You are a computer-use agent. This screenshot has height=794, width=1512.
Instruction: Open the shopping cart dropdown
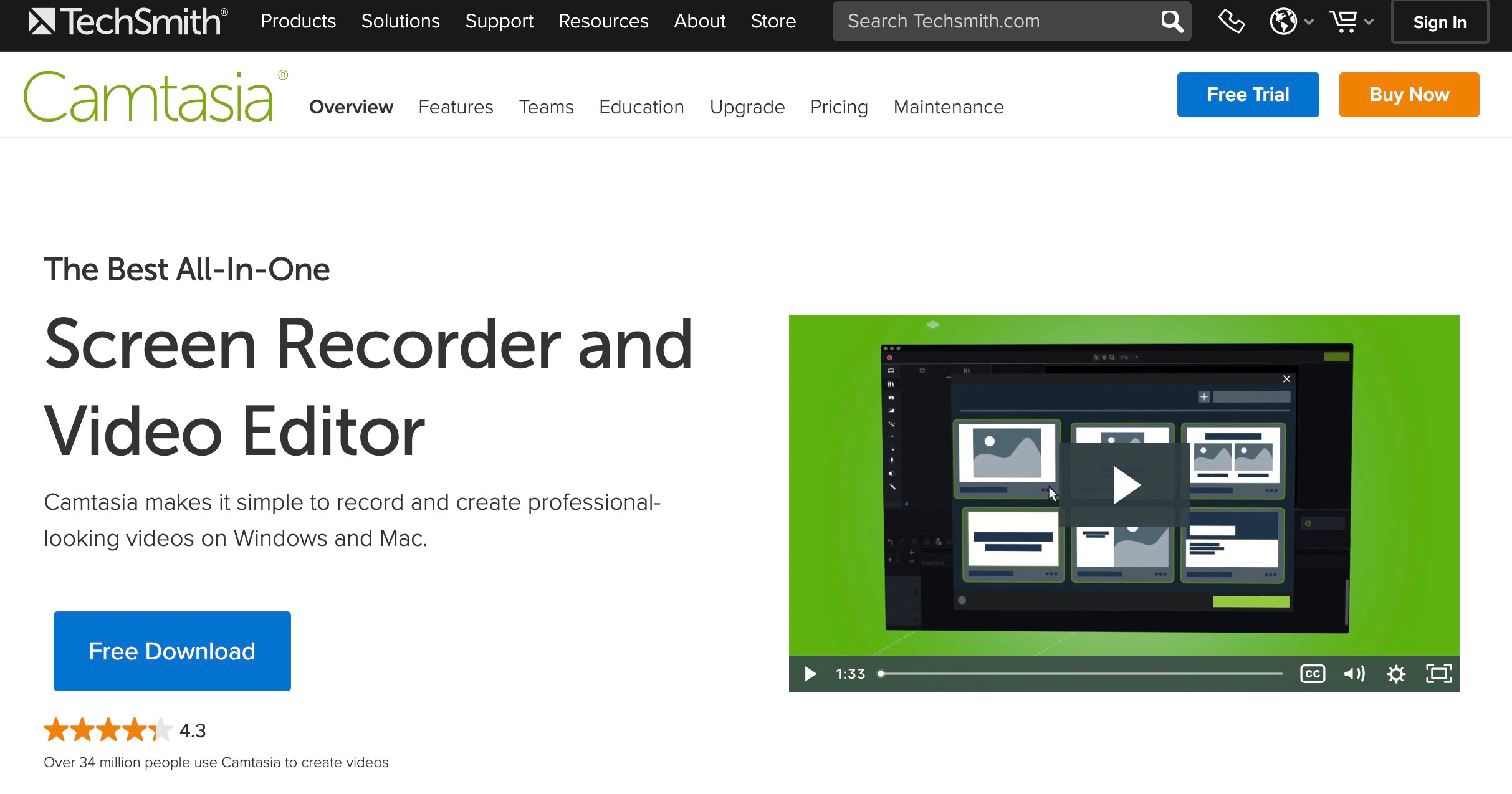pyautogui.click(x=1351, y=21)
